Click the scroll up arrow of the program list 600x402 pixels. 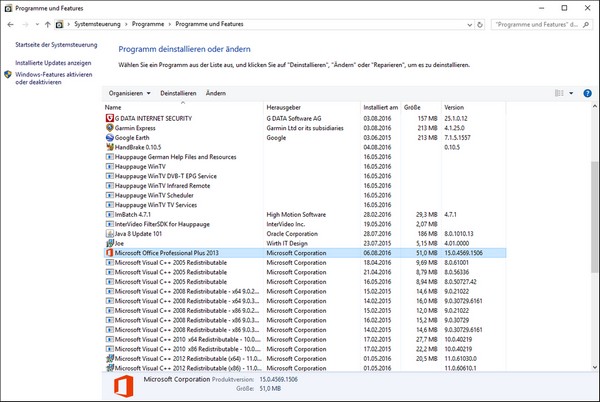(595, 106)
